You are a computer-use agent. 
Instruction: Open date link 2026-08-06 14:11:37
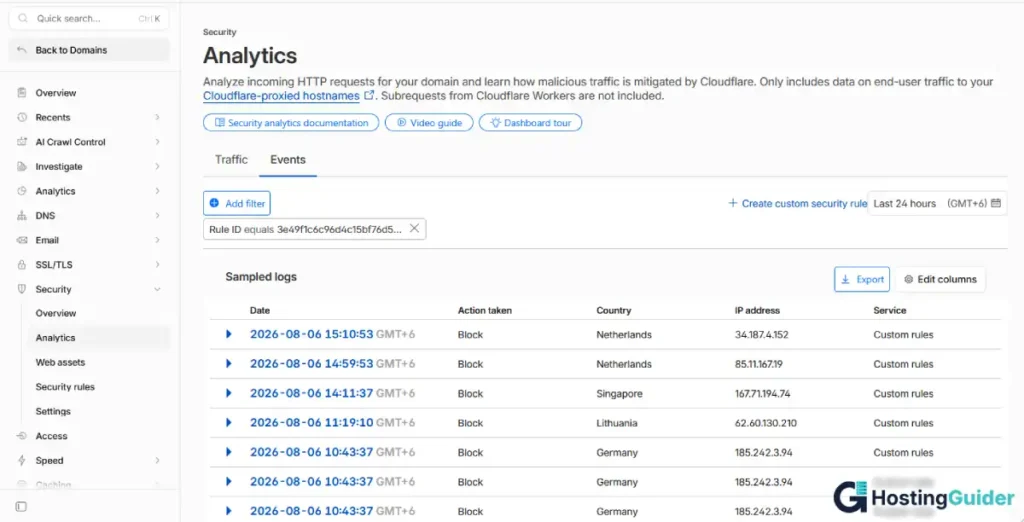coord(312,393)
